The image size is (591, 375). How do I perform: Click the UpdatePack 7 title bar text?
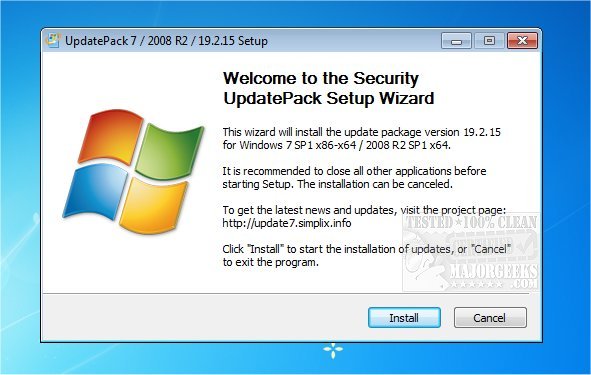[x=166, y=41]
